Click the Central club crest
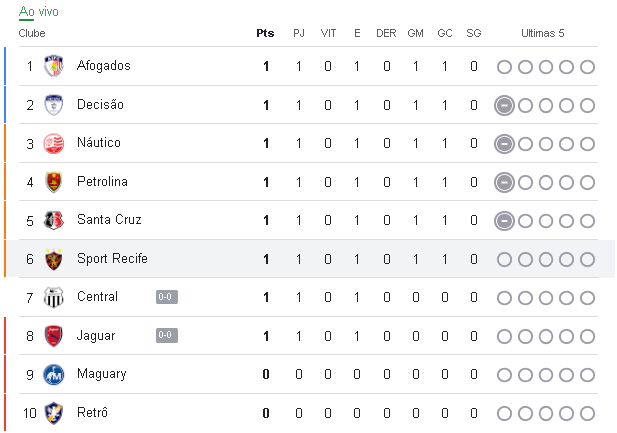 (54, 298)
